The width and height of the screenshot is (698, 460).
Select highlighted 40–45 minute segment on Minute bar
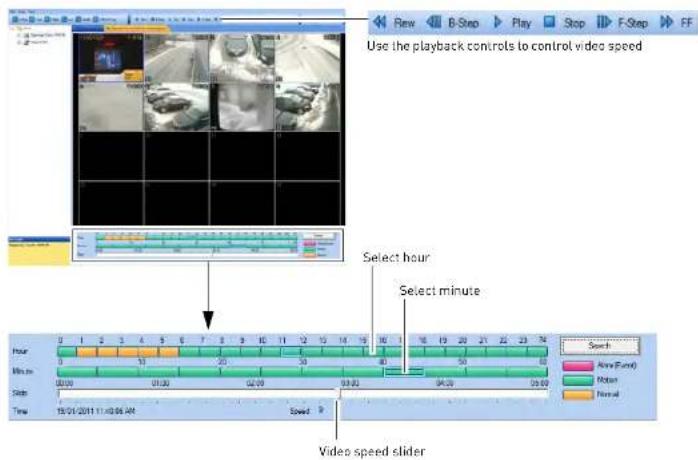[404, 372]
